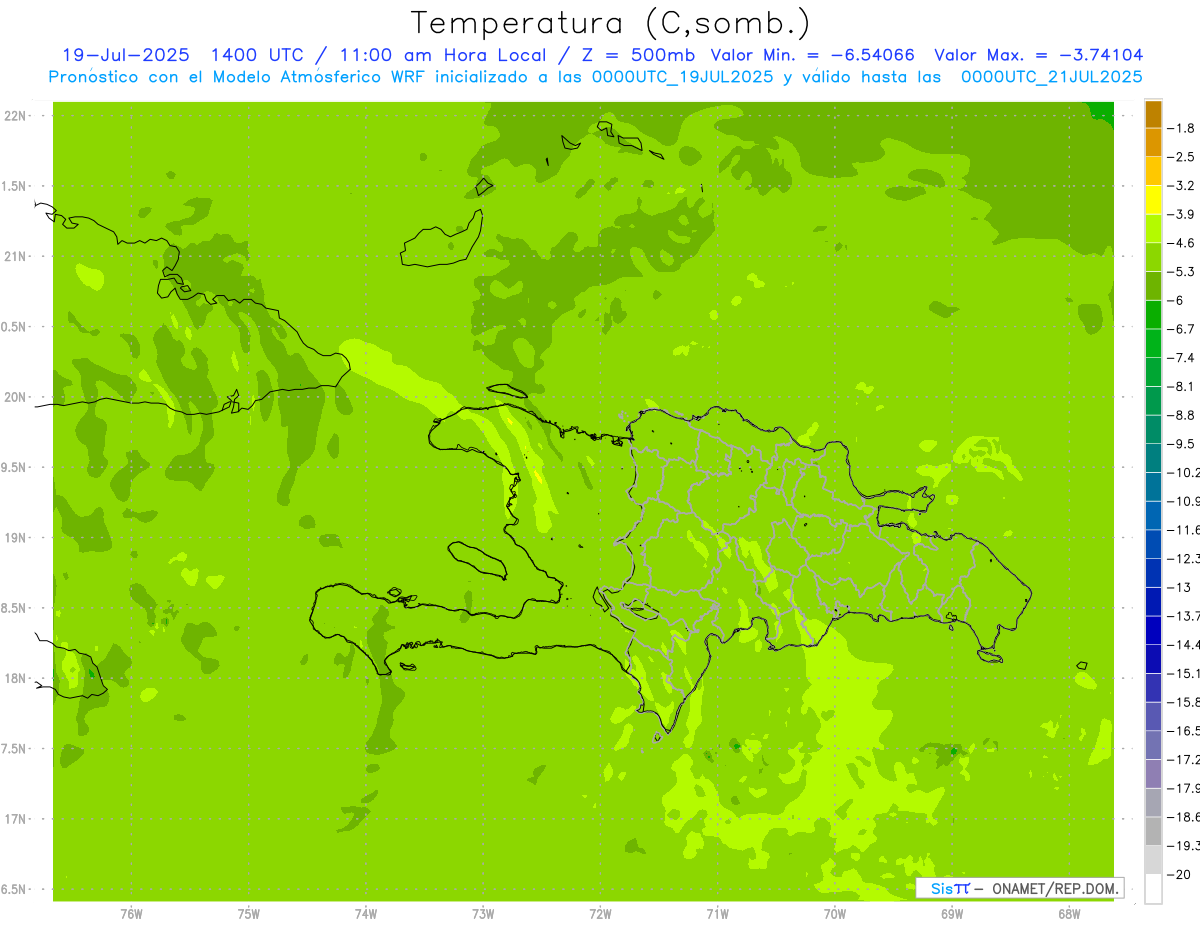Image resolution: width=1200 pixels, height=927 pixels.
Task: Click the "-15.8" colorbar value
Action: point(1184,701)
